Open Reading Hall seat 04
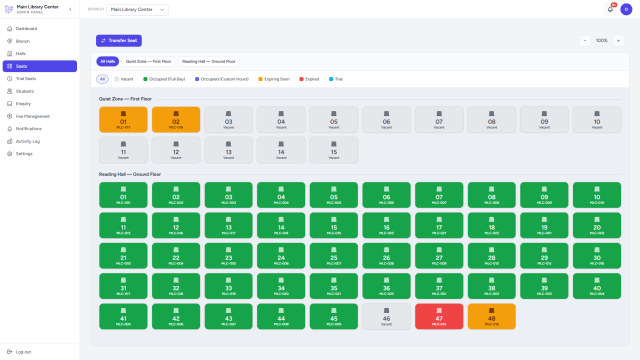 [281, 195]
